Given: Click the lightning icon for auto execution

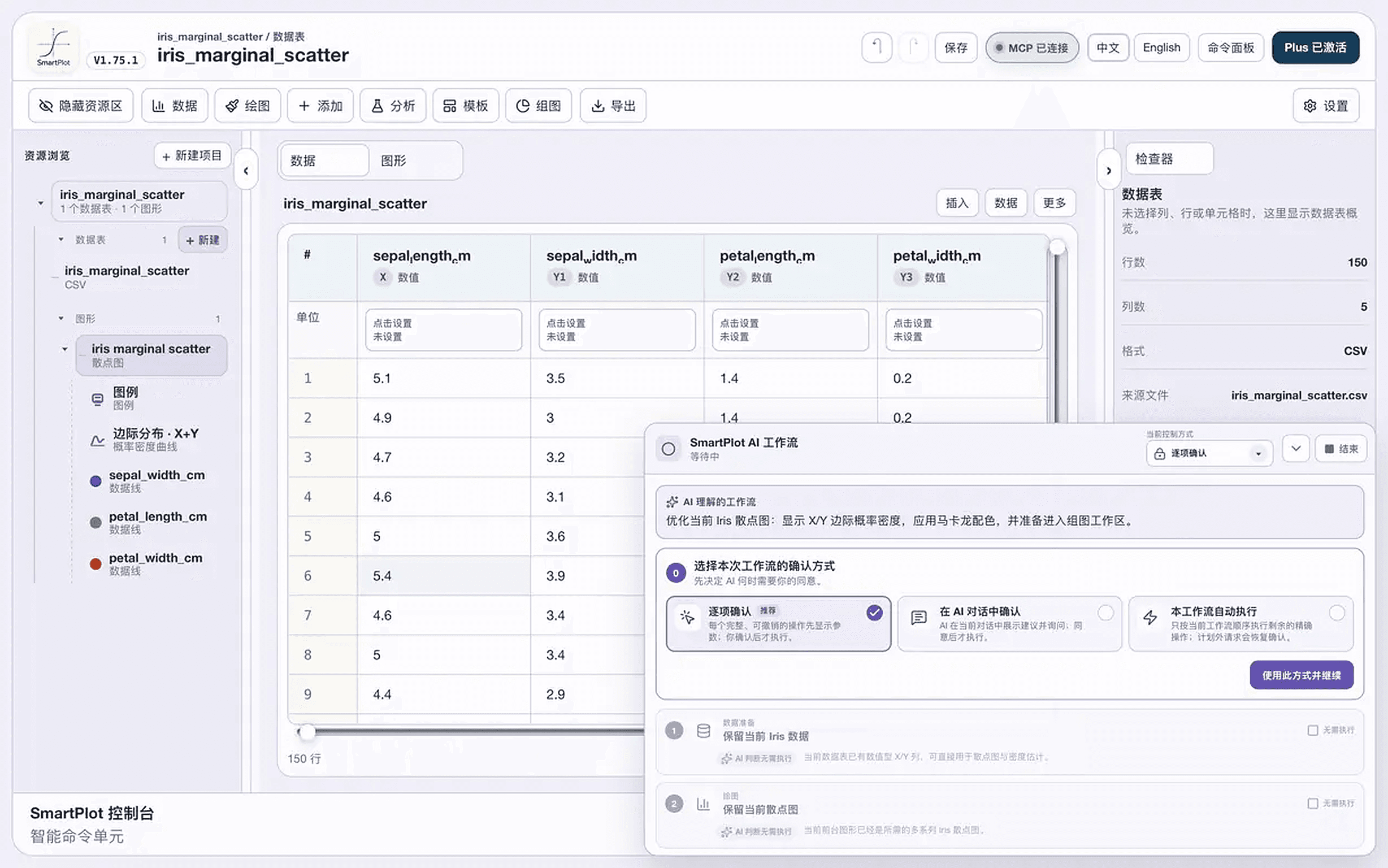Looking at the screenshot, I should click(1150, 618).
